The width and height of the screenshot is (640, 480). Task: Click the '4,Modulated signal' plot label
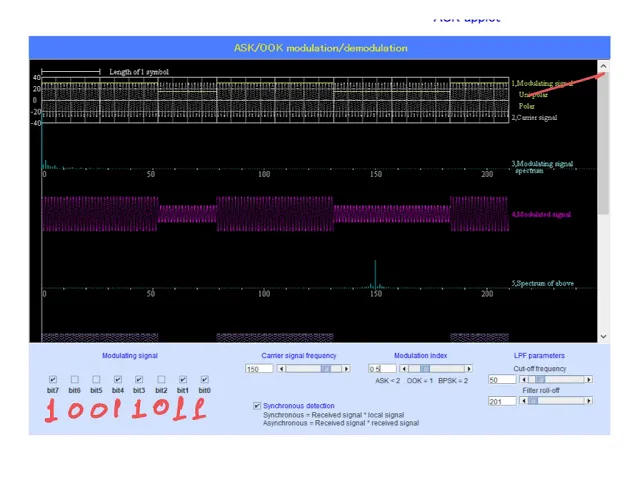coord(541,214)
